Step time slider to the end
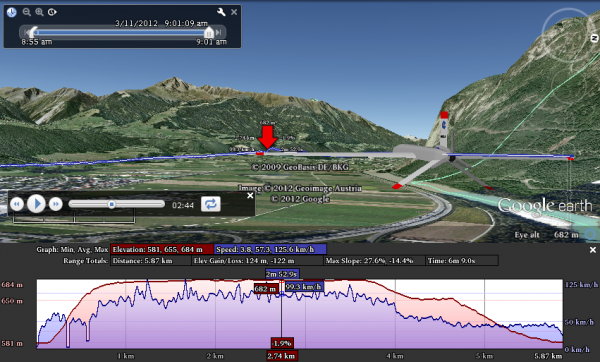The width and height of the screenshot is (600, 362). [218, 33]
